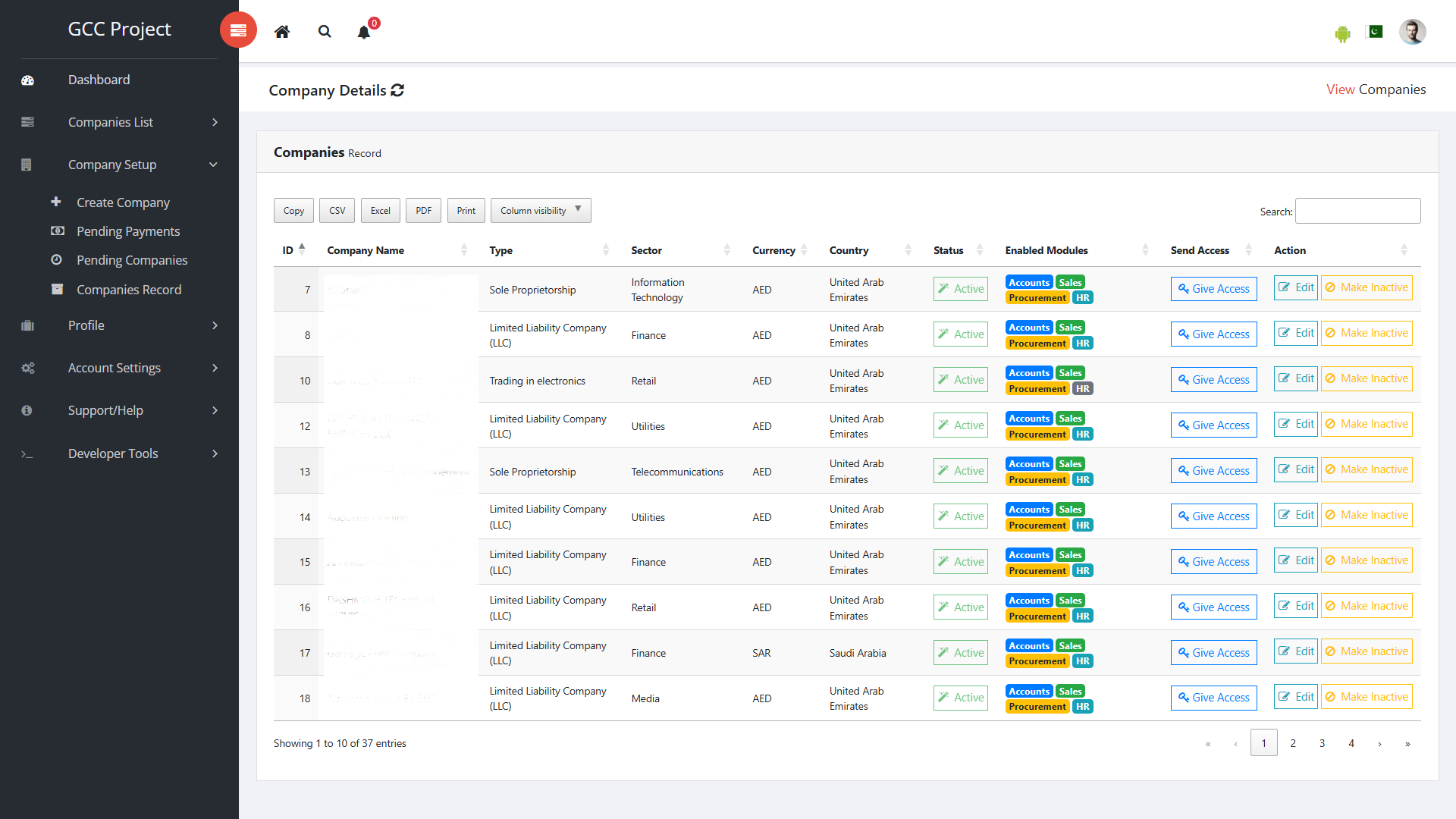Expand the Profile submenu chevron
This screenshot has height=819, width=1456.
click(x=215, y=325)
